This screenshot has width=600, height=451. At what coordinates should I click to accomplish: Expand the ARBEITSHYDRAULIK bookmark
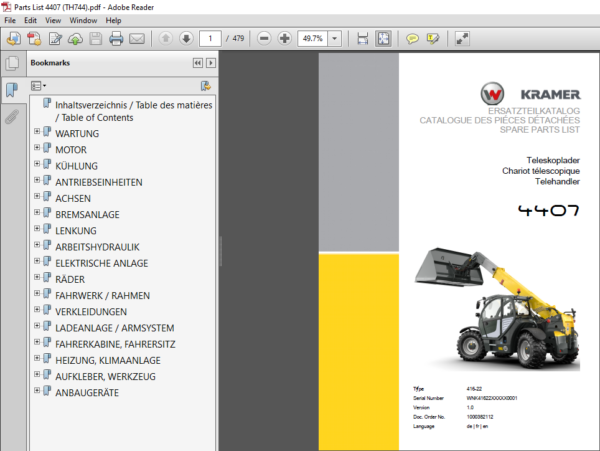37,244
